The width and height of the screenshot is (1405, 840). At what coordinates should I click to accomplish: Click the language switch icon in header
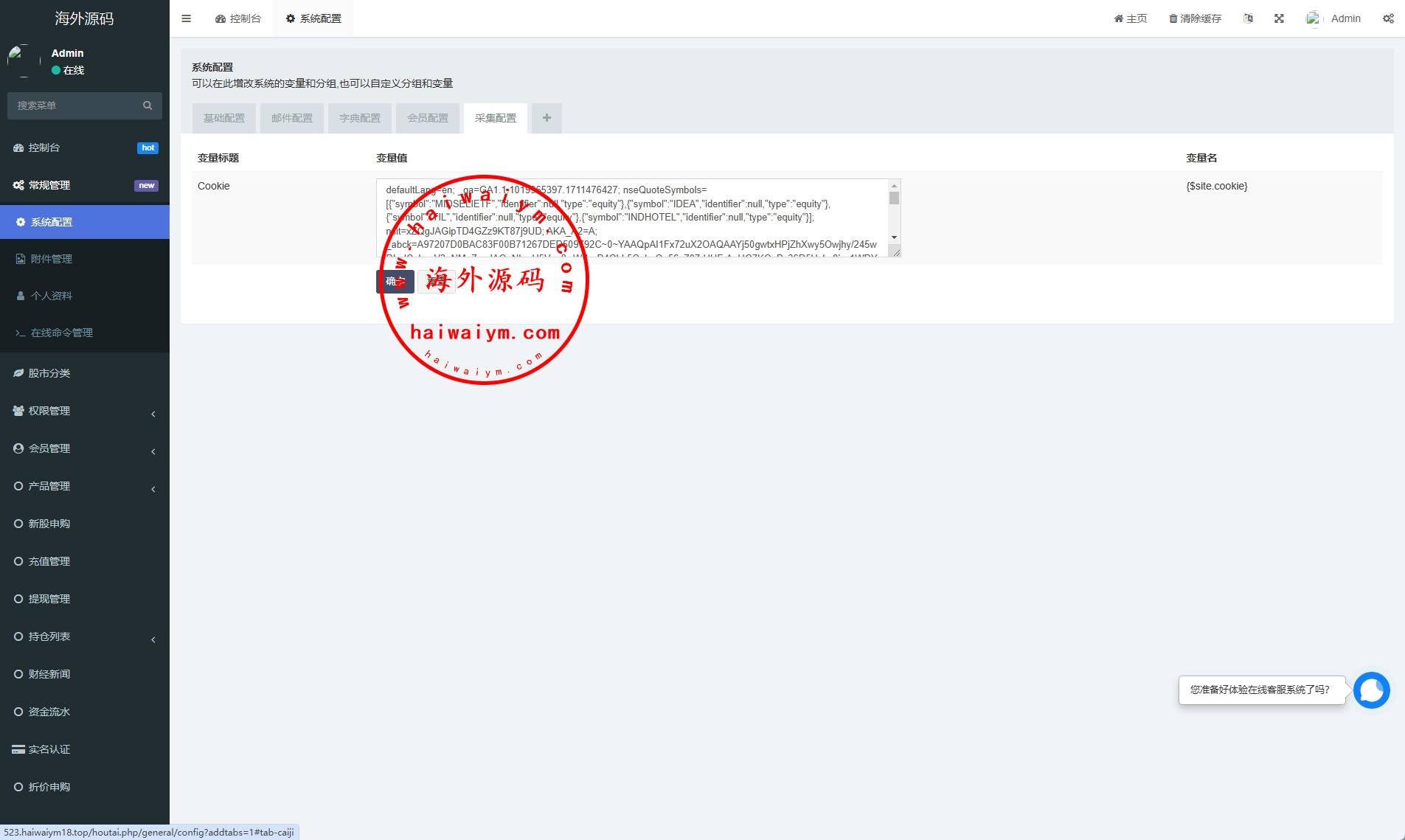(x=1248, y=18)
